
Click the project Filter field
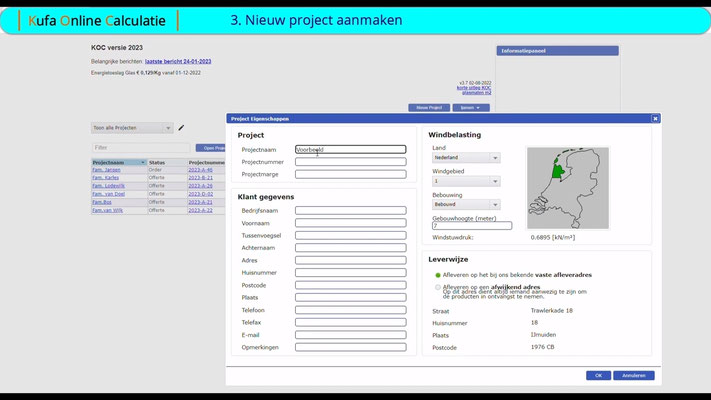[141, 148]
